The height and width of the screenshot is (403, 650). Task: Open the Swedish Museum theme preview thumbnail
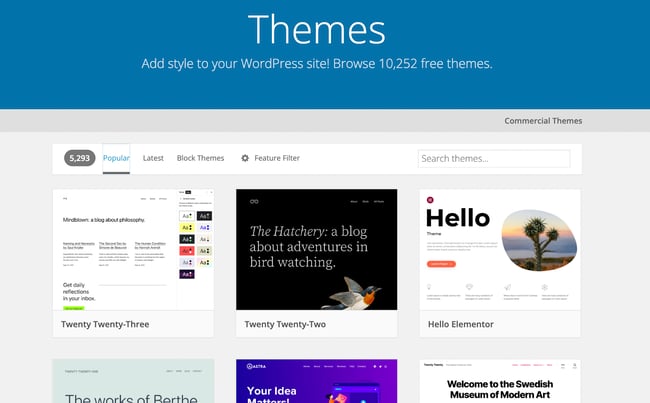click(500, 381)
